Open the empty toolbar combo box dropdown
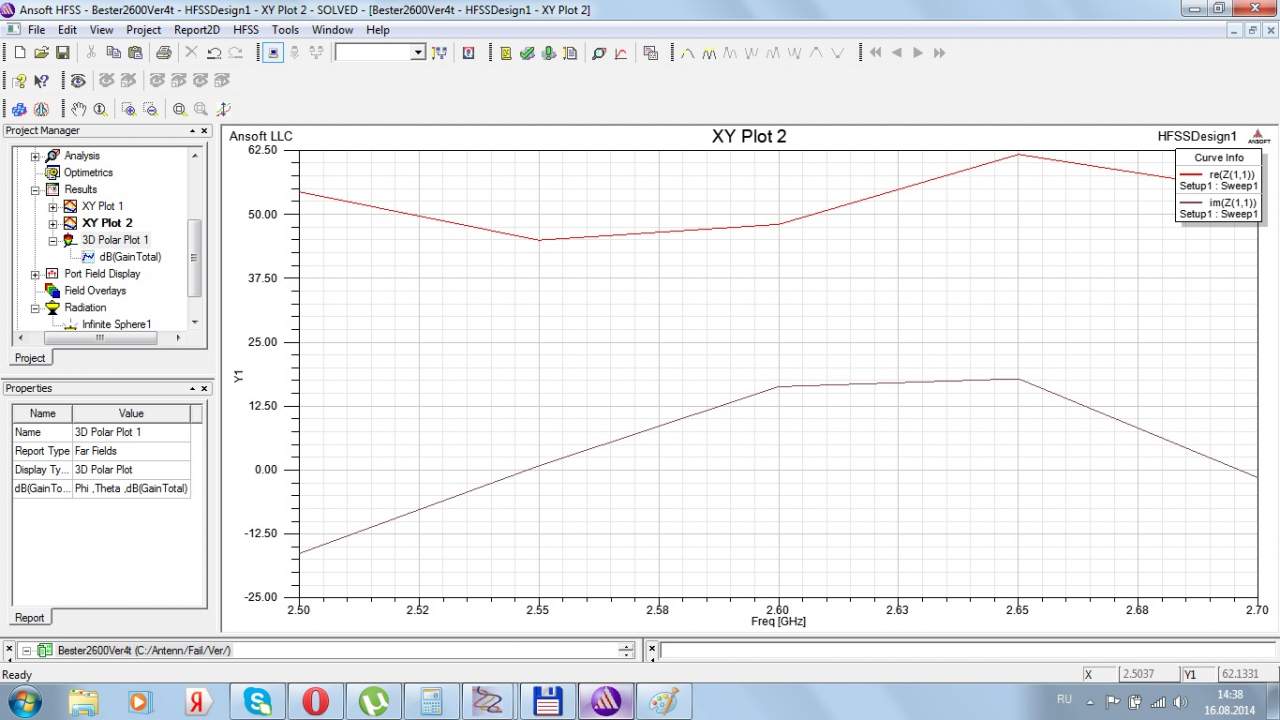 tap(418, 53)
